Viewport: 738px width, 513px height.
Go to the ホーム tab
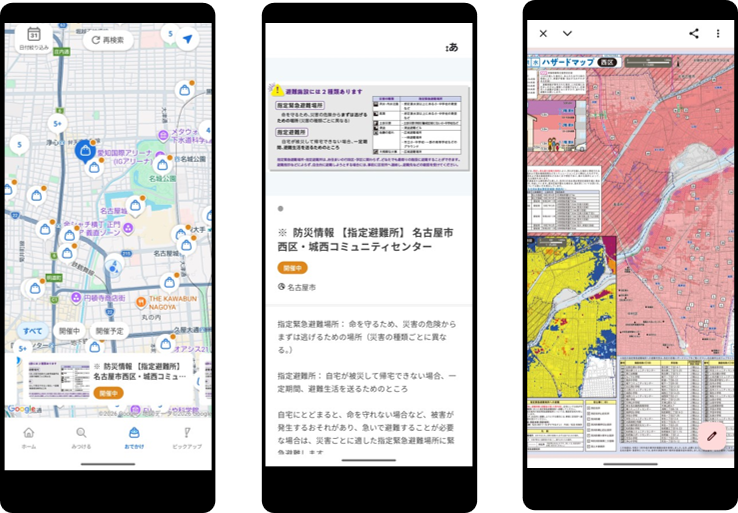29,438
